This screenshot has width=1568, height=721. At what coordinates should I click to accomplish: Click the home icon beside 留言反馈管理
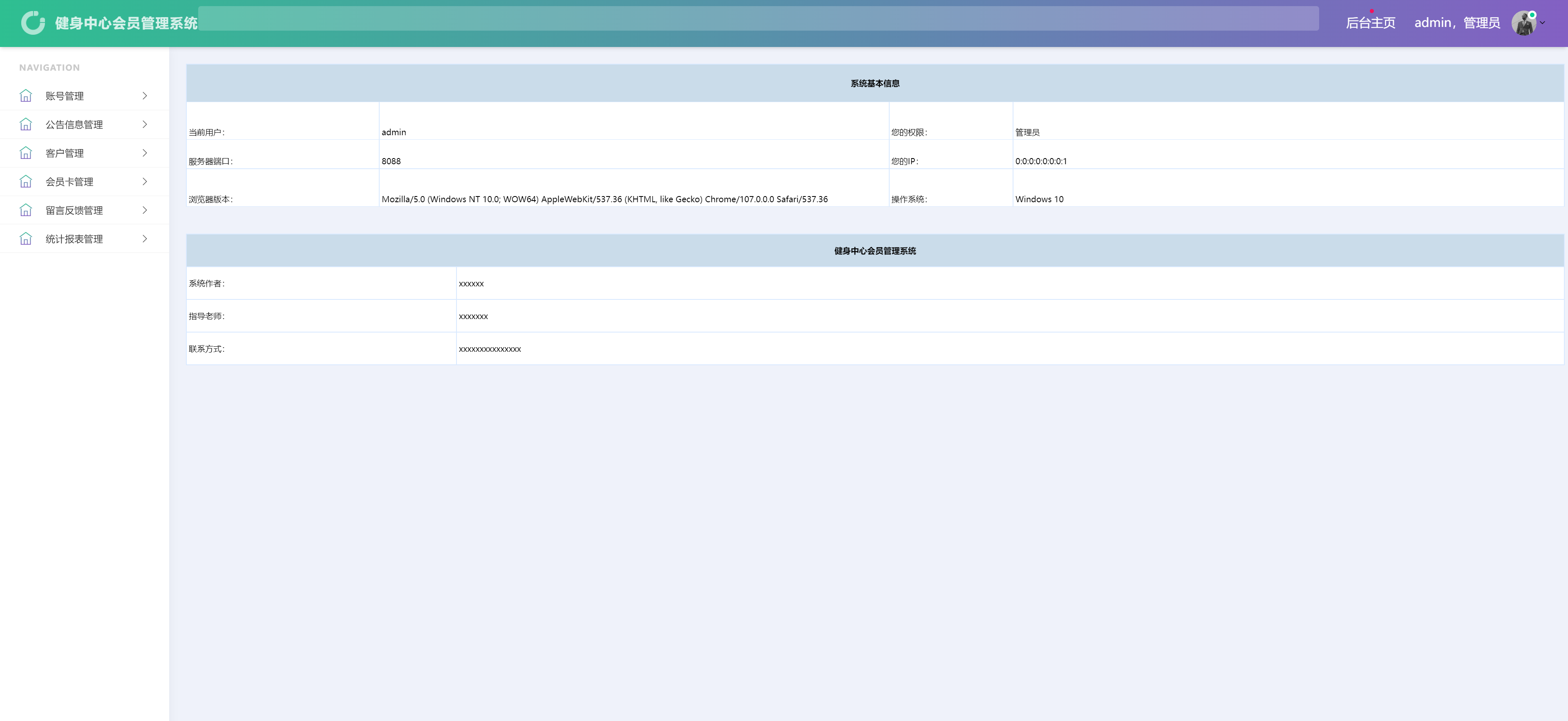[x=26, y=210]
